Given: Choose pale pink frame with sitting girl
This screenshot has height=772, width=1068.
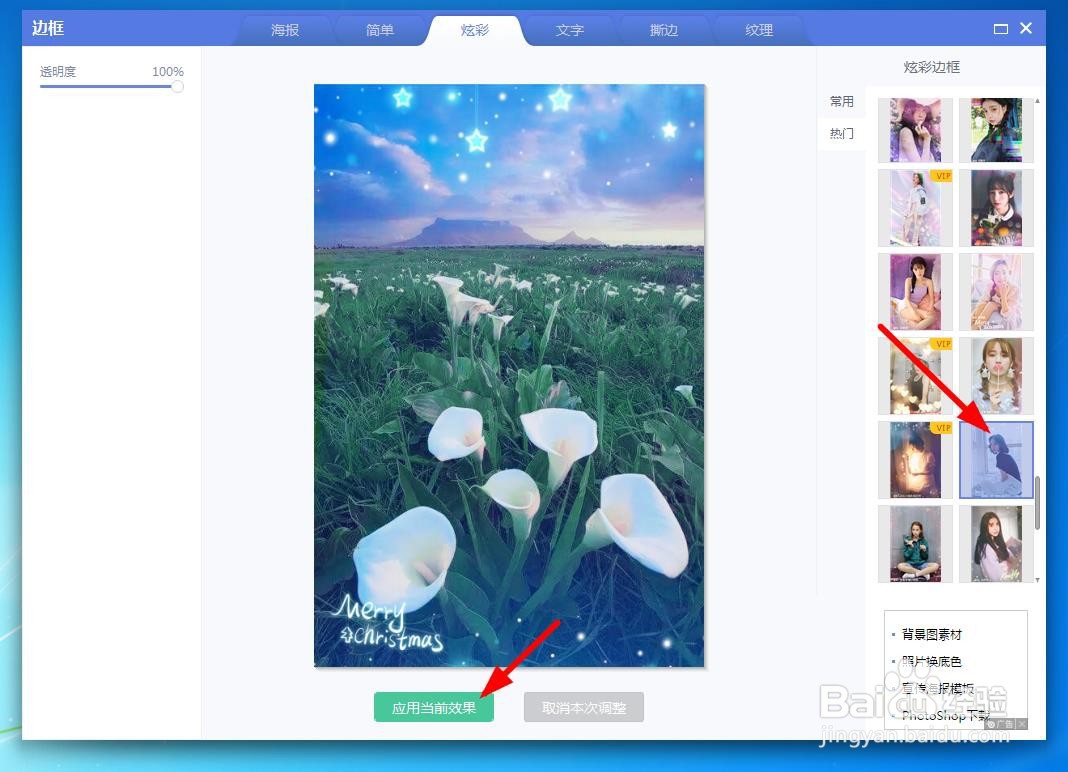Looking at the screenshot, I should (x=996, y=292).
